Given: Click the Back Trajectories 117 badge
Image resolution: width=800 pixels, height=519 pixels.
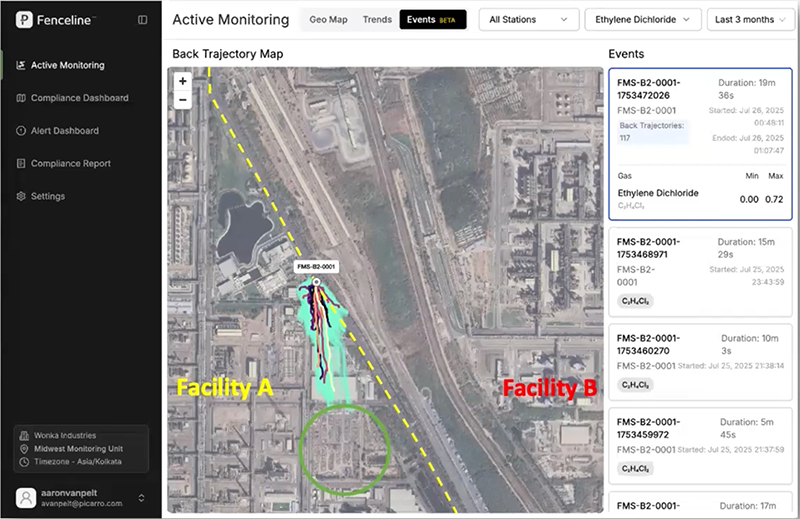Looking at the screenshot, I should (650, 132).
